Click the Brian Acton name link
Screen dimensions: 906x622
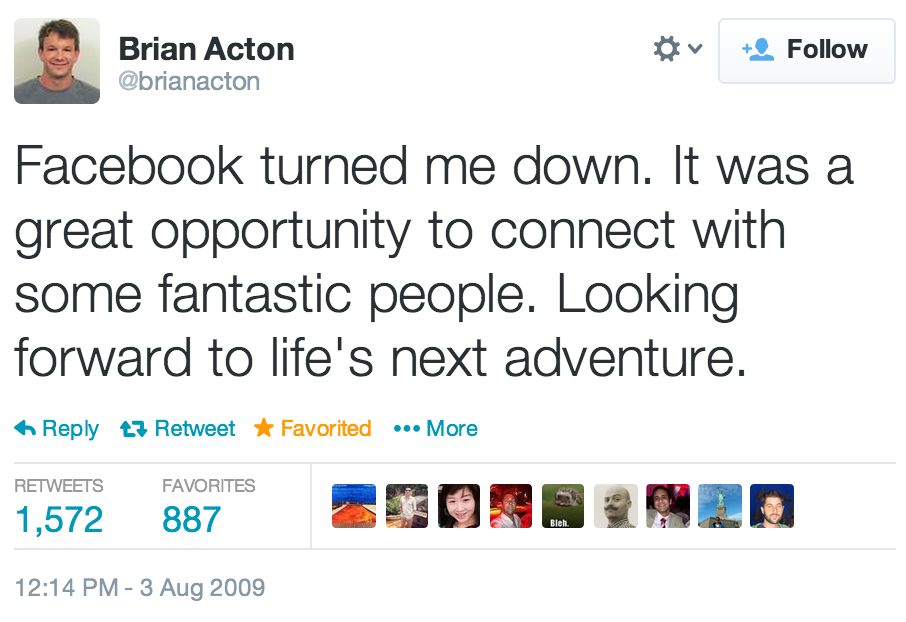(x=206, y=49)
